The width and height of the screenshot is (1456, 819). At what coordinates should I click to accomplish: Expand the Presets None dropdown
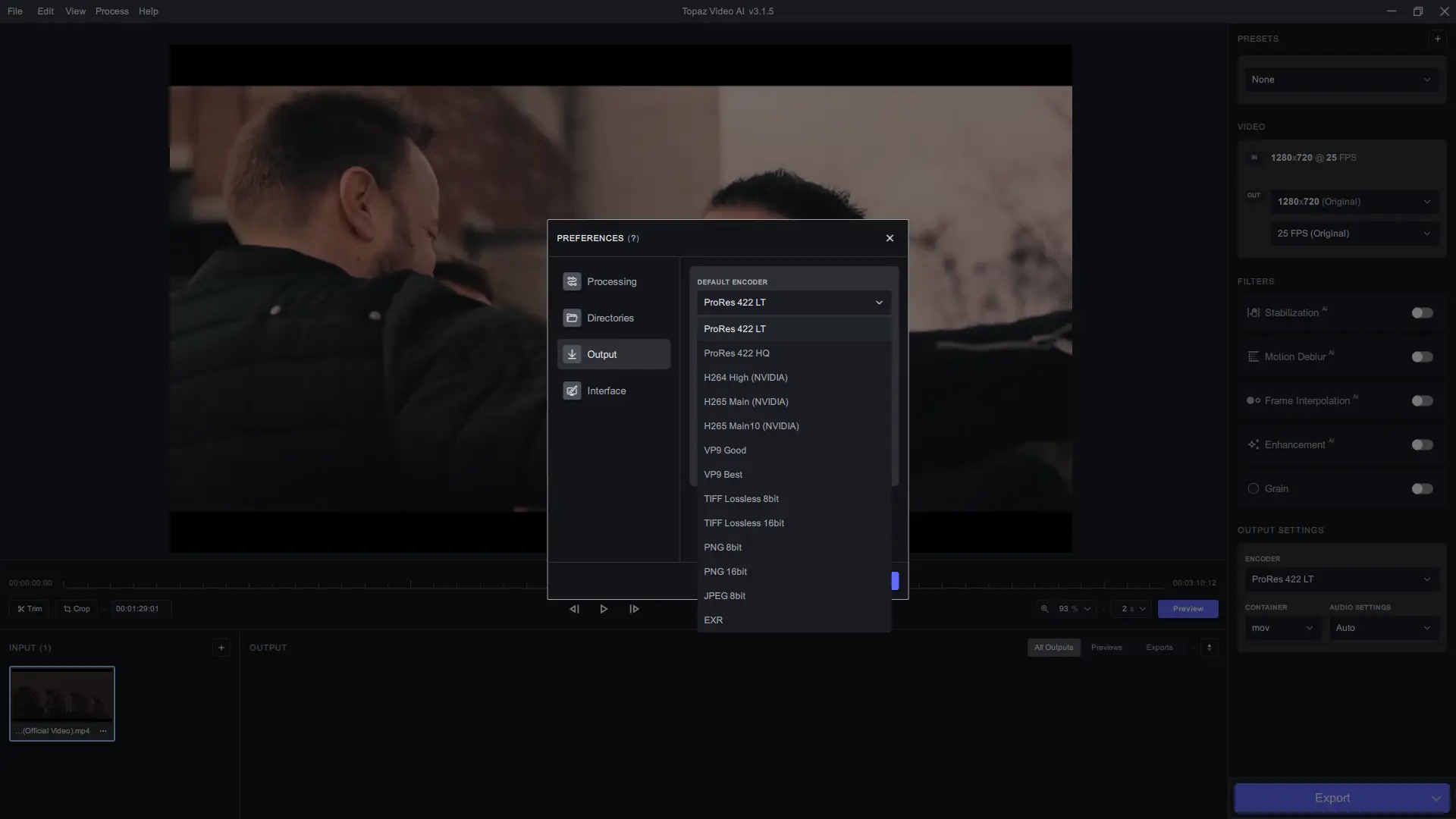pyautogui.click(x=1340, y=80)
